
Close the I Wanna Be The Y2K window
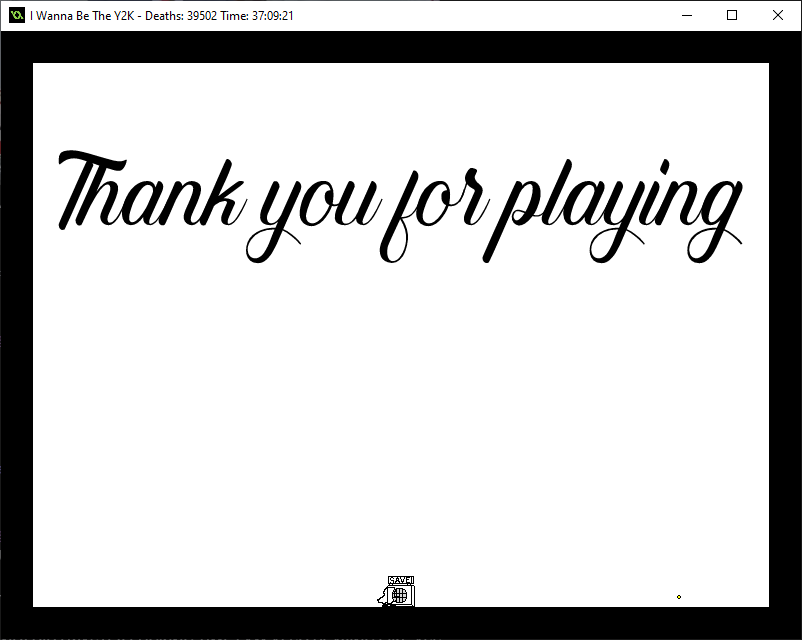click(x=777, y=15)
